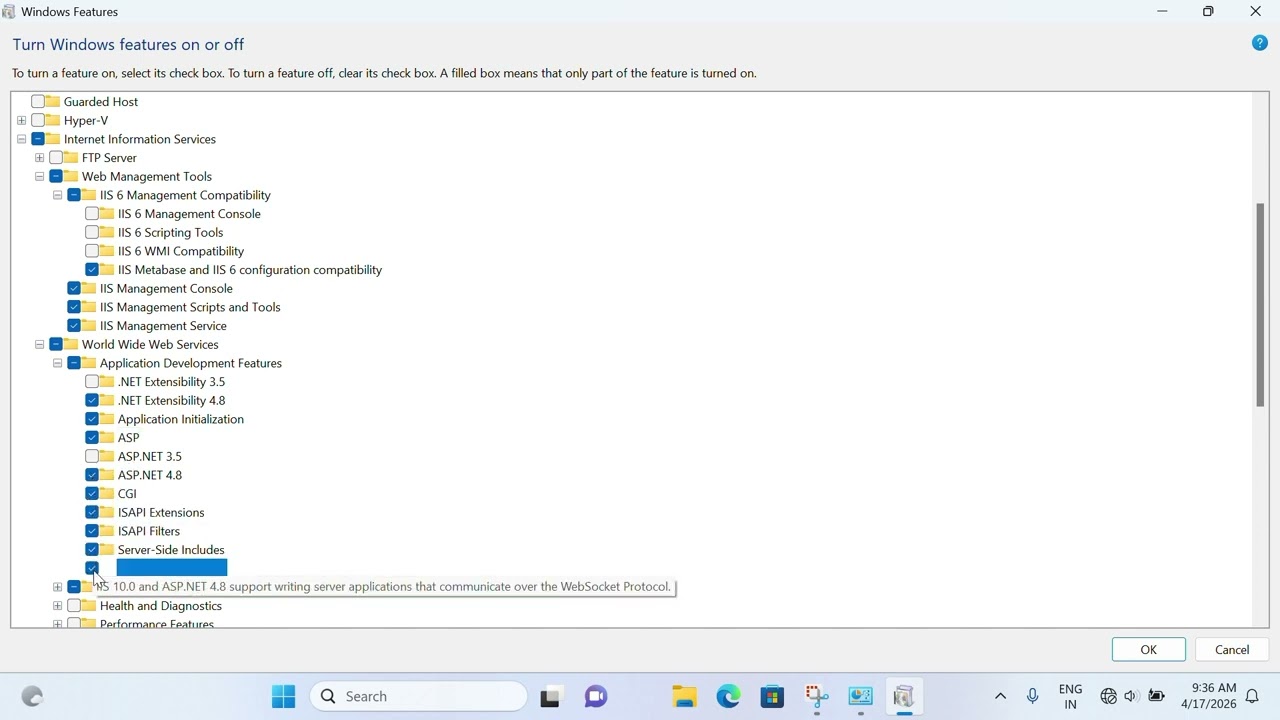Select ISAPI Extensions label
This screenshot has width=1280, height=720.
coord(161,513)
